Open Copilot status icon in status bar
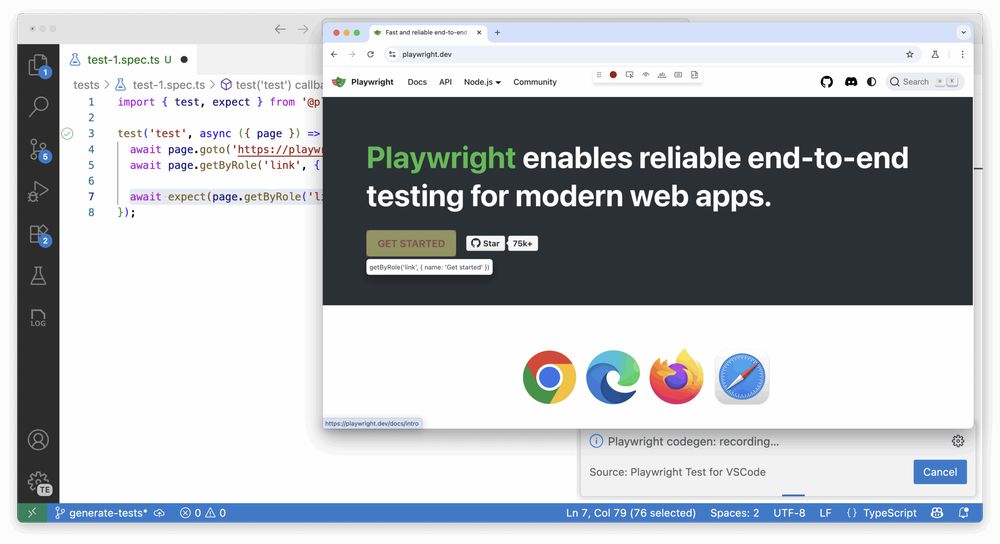The image size is (1000, 544). click(937, 513)
